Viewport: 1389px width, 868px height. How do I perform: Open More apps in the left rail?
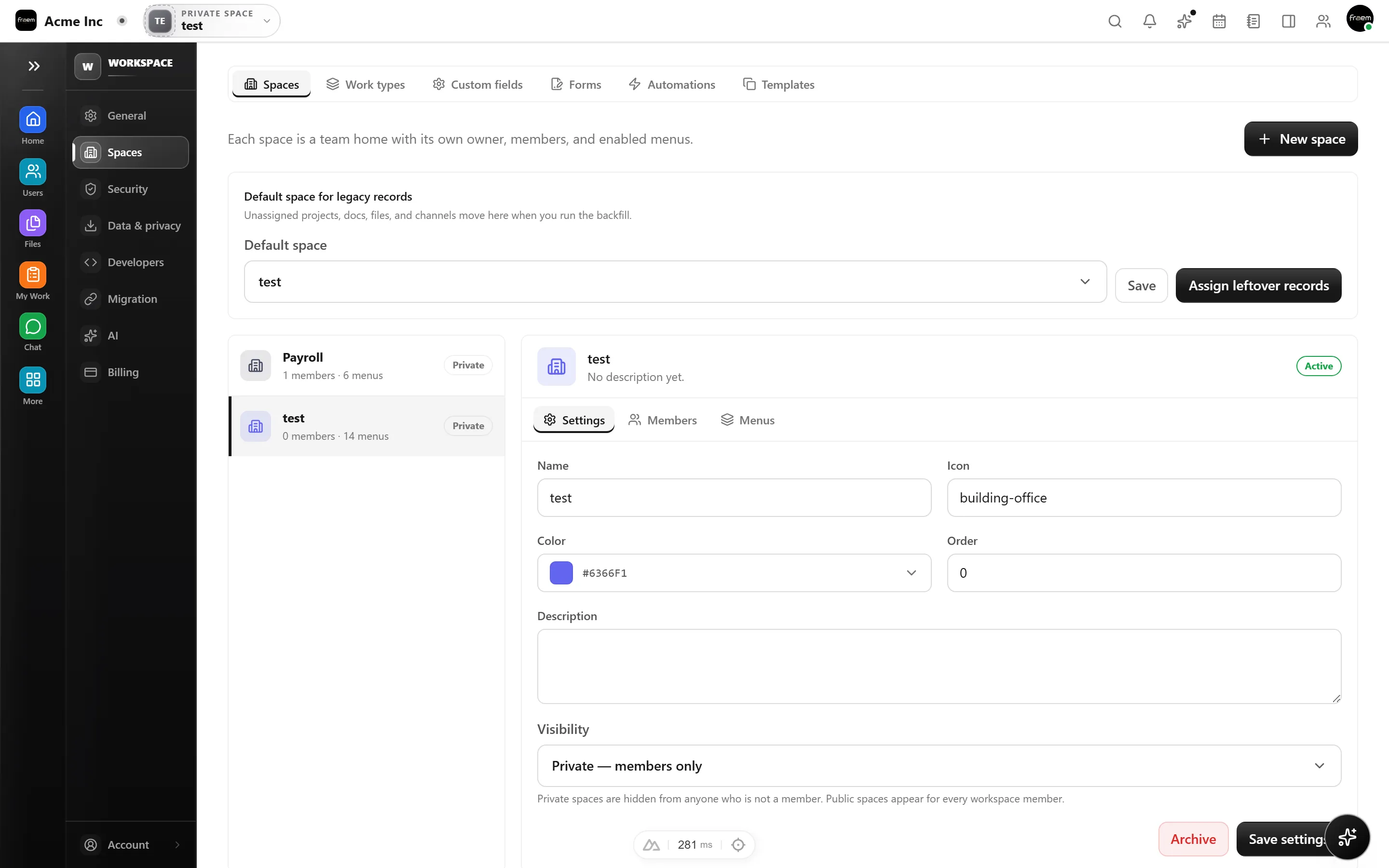(x=33, y=386)
